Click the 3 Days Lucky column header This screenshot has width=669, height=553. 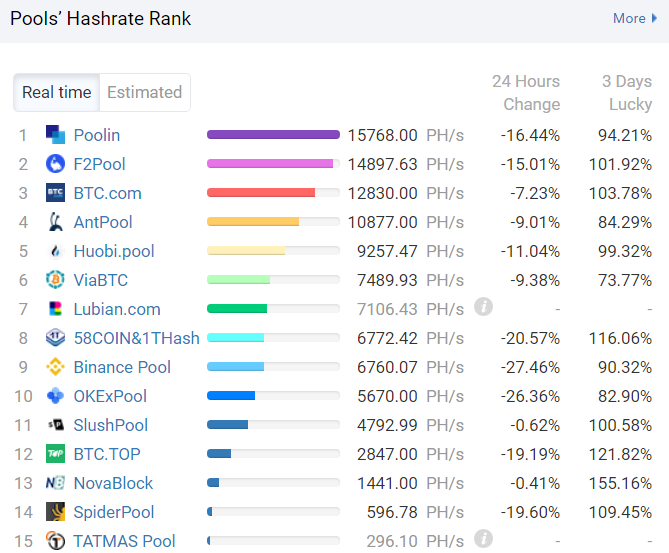point(626,92)
